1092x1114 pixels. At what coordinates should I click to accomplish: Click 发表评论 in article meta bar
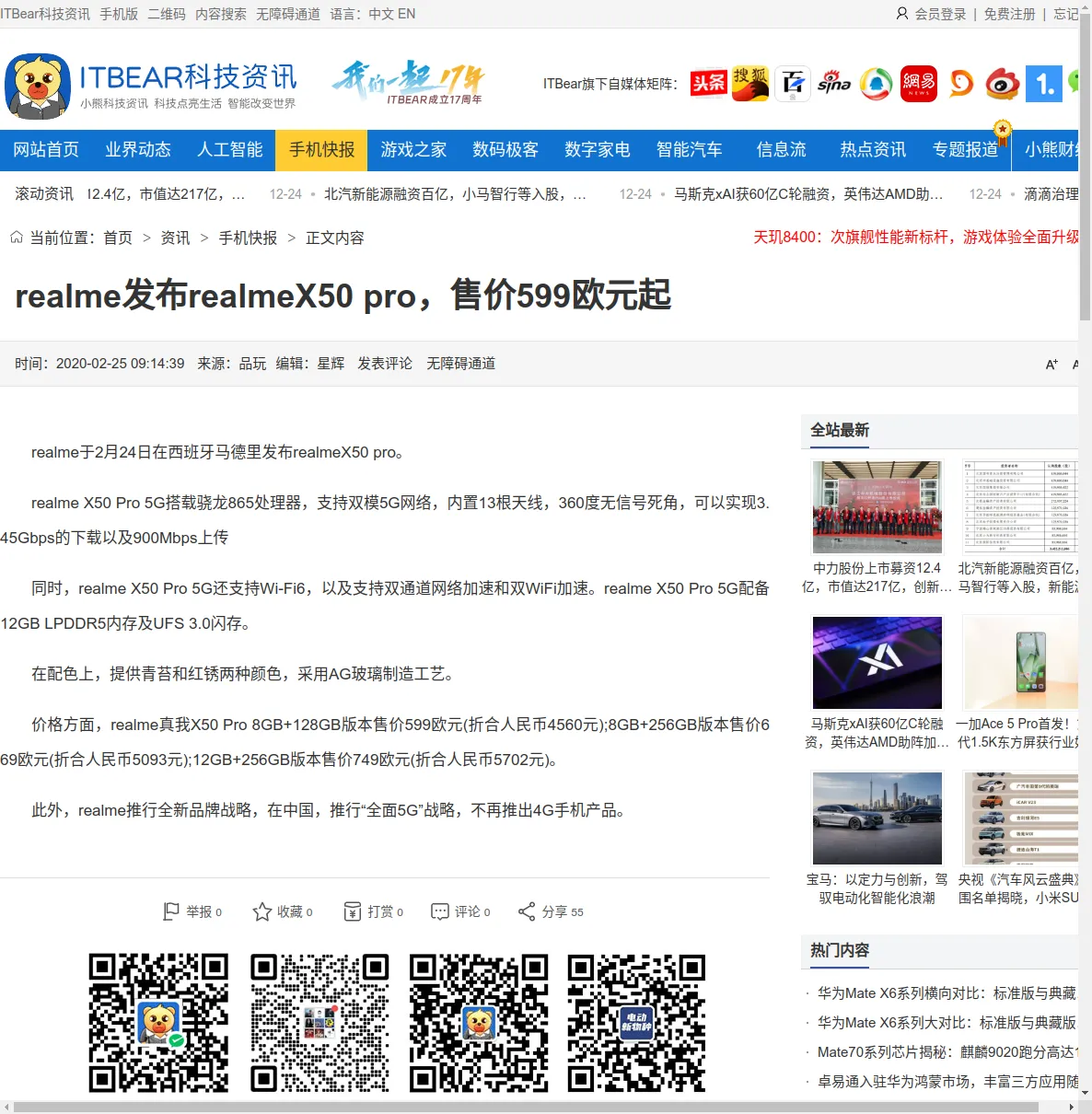[385, 364]
